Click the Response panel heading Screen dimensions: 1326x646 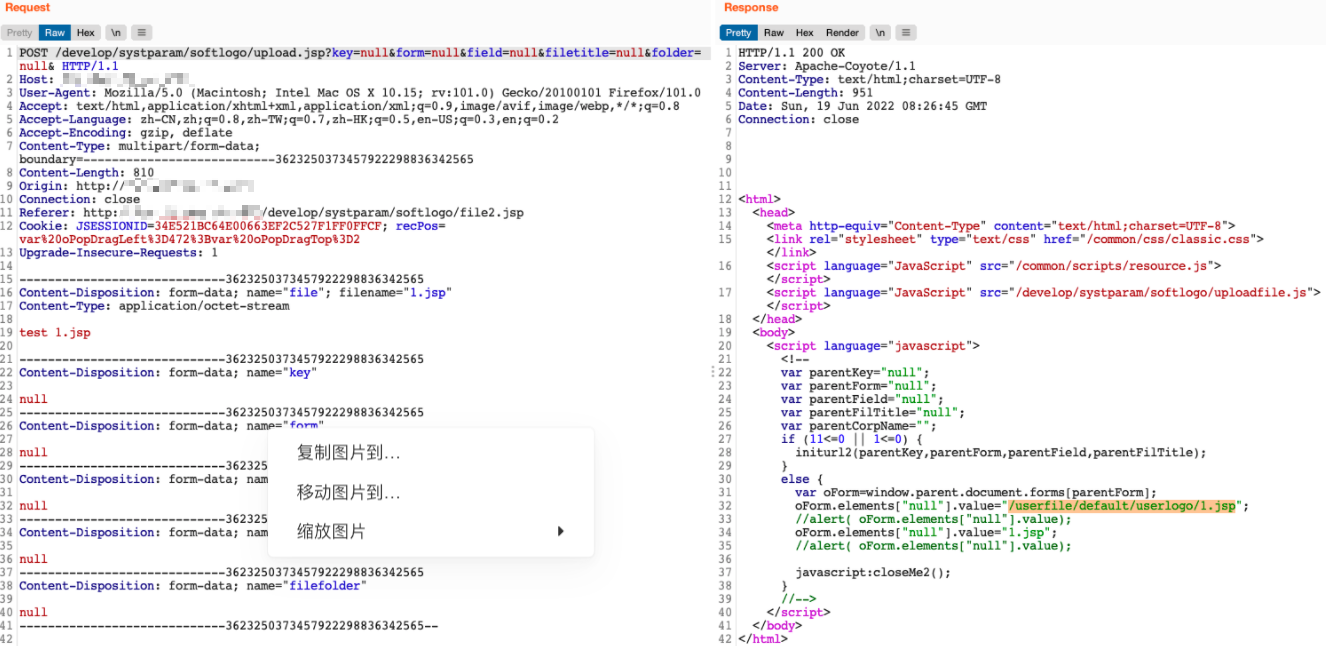tap(750, 8)
